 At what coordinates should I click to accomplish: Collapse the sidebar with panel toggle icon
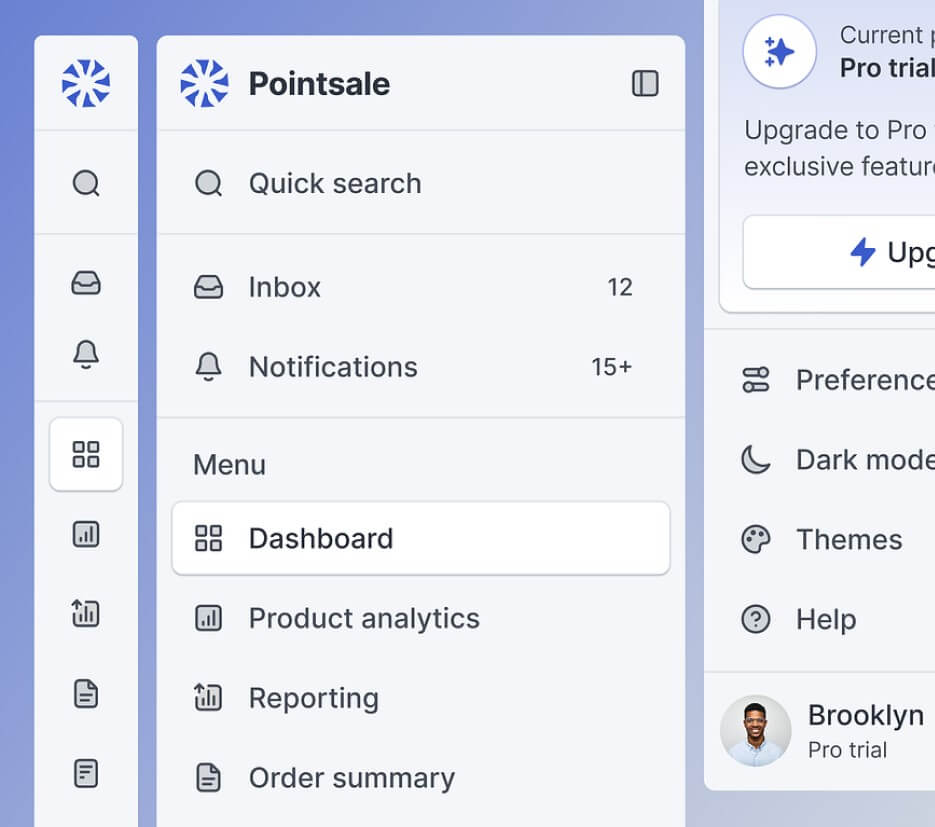tap(645, 83)
